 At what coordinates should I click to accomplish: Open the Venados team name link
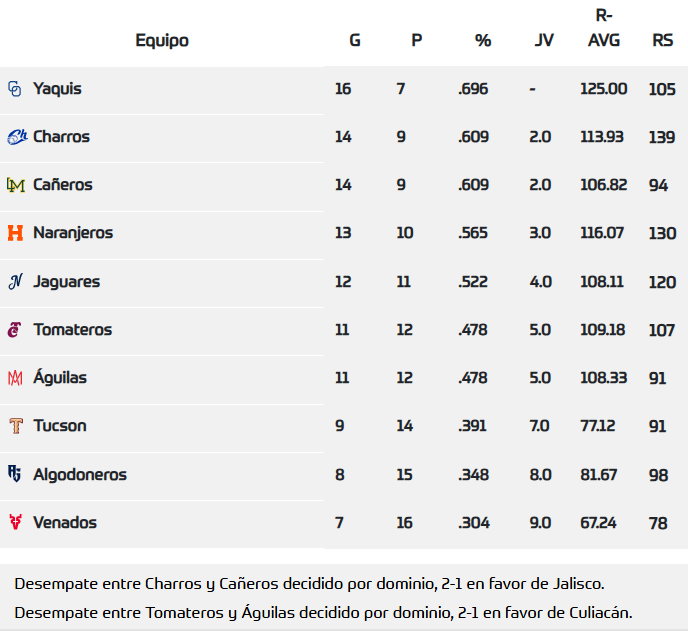point(65,522)
